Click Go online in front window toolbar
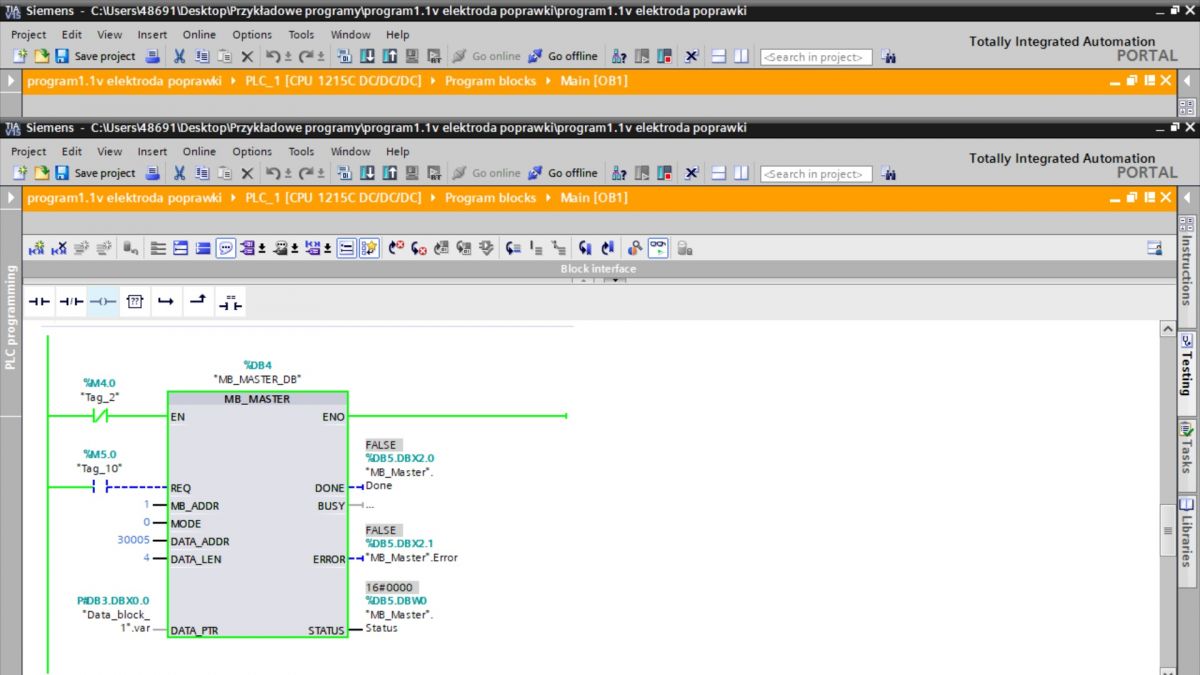1200x675 pixels. (487, 173)
